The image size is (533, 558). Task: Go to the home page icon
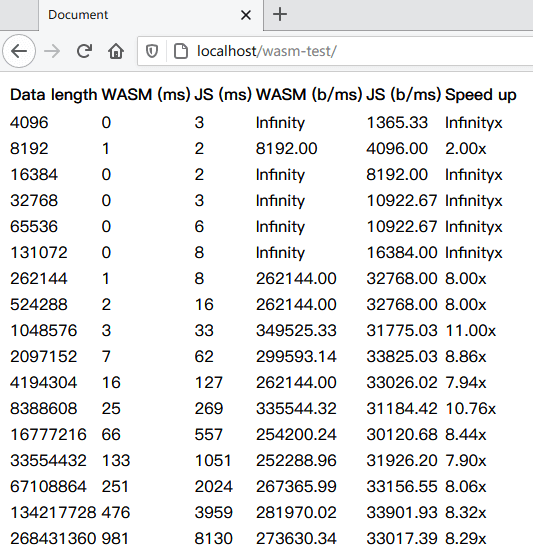[116, 51]
